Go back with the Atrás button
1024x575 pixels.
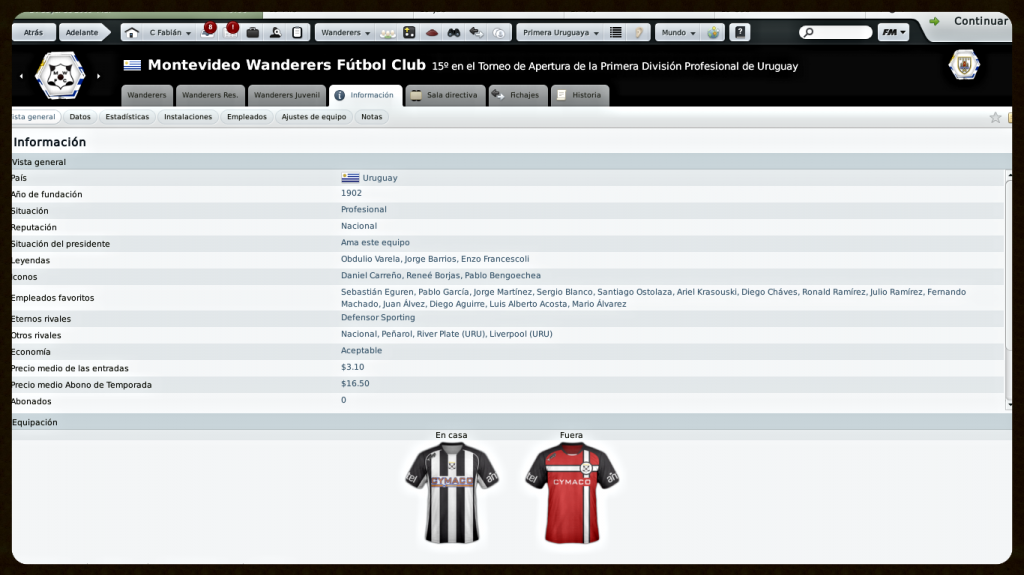[x=33, y=33]
